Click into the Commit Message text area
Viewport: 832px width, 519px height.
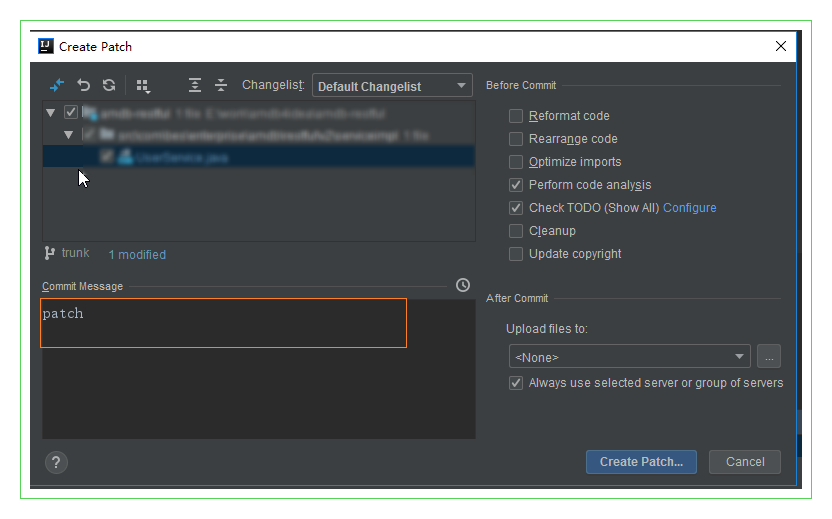pyautogui.click(x=258, y=369)
